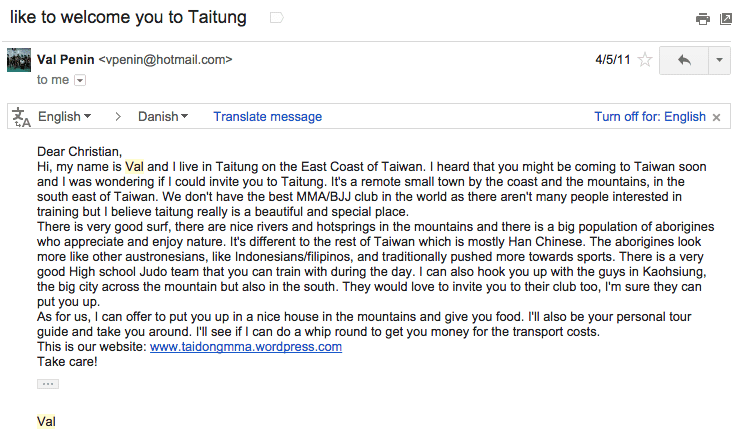Change target language from Danish
The height and width of the screenshot is (444, 749).
click(x=163, y=117)
